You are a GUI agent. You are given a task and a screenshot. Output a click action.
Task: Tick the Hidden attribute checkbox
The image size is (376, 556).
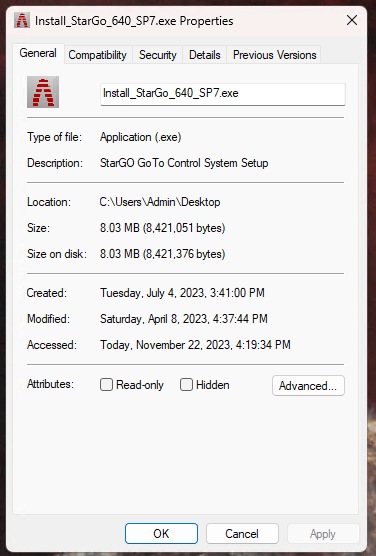(187, 385)
